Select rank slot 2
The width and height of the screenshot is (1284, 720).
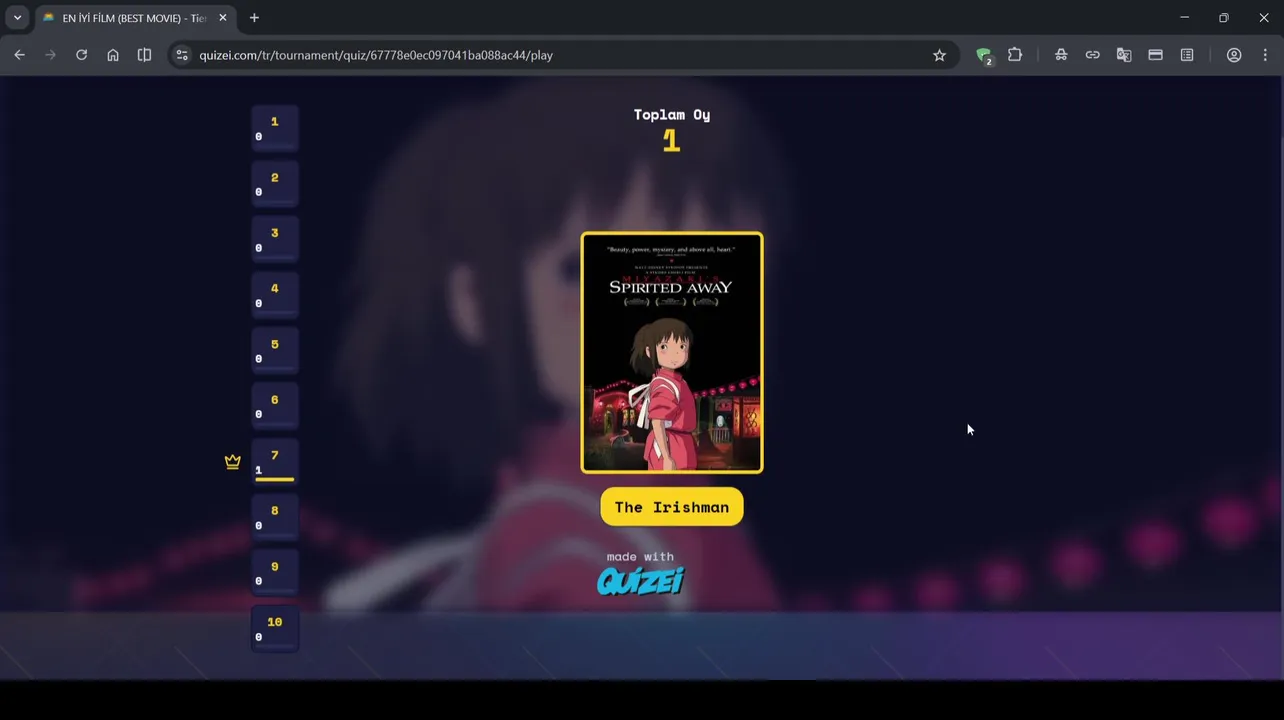[x=275, y=185]
